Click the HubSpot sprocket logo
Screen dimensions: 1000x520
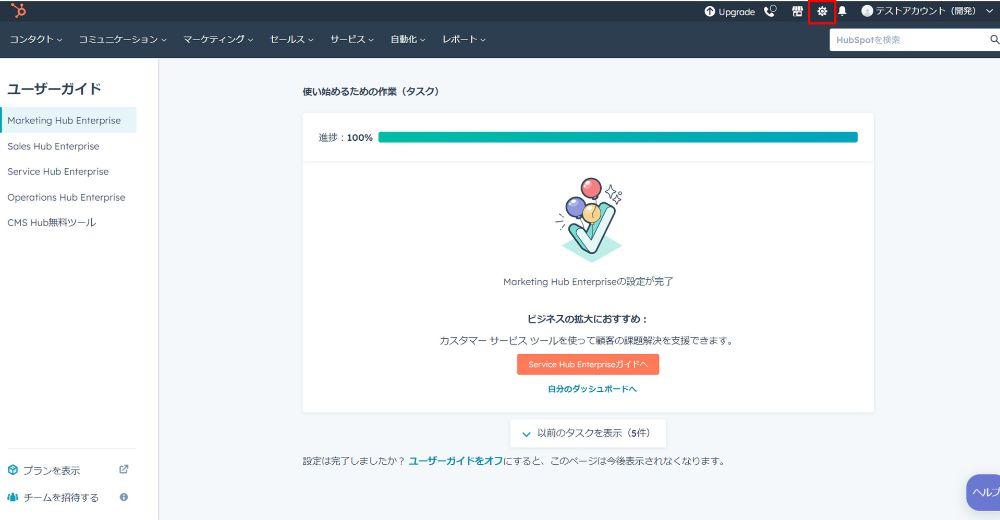(18, 10)
